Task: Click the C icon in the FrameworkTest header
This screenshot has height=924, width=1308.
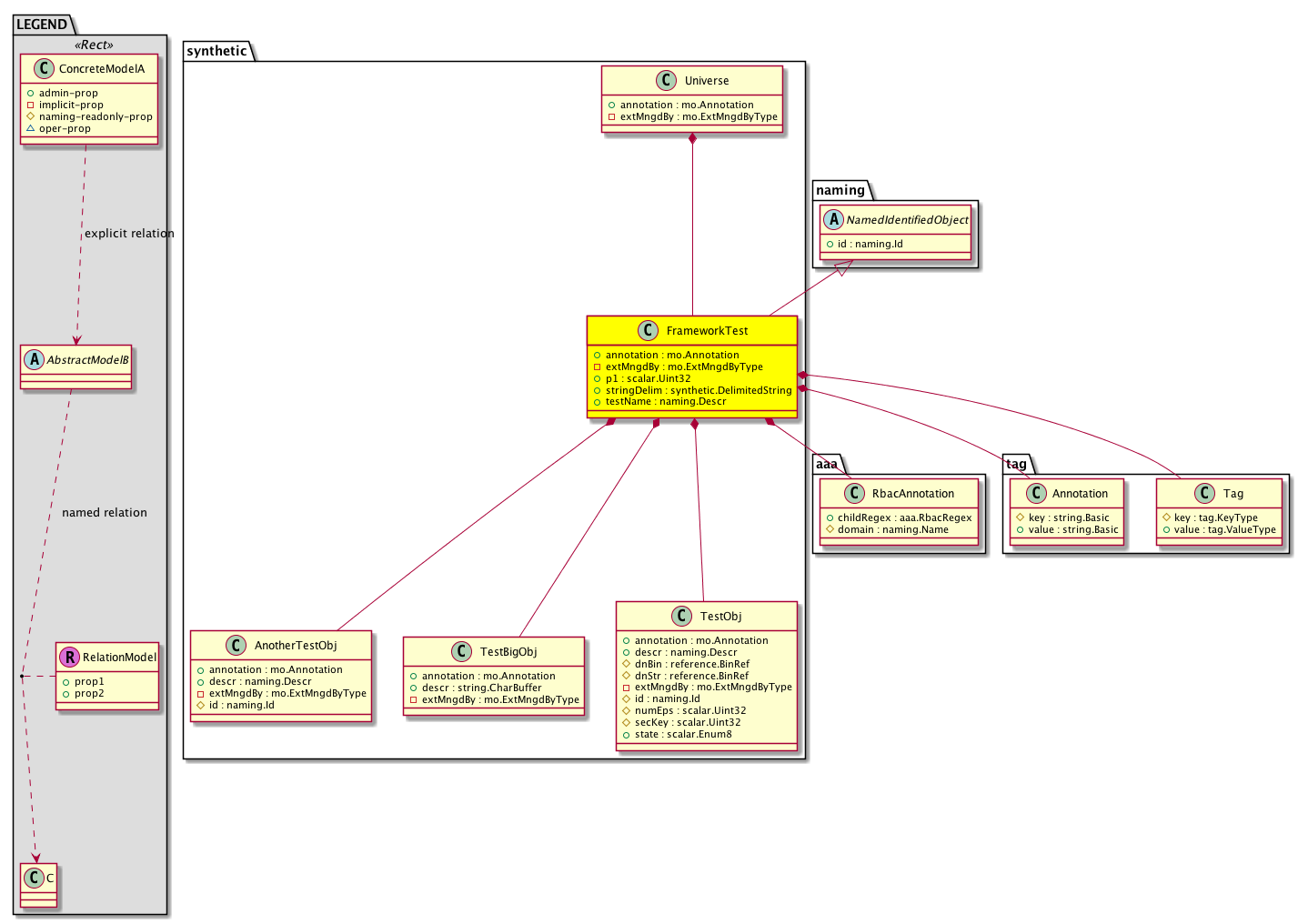Action: (648, 331)
